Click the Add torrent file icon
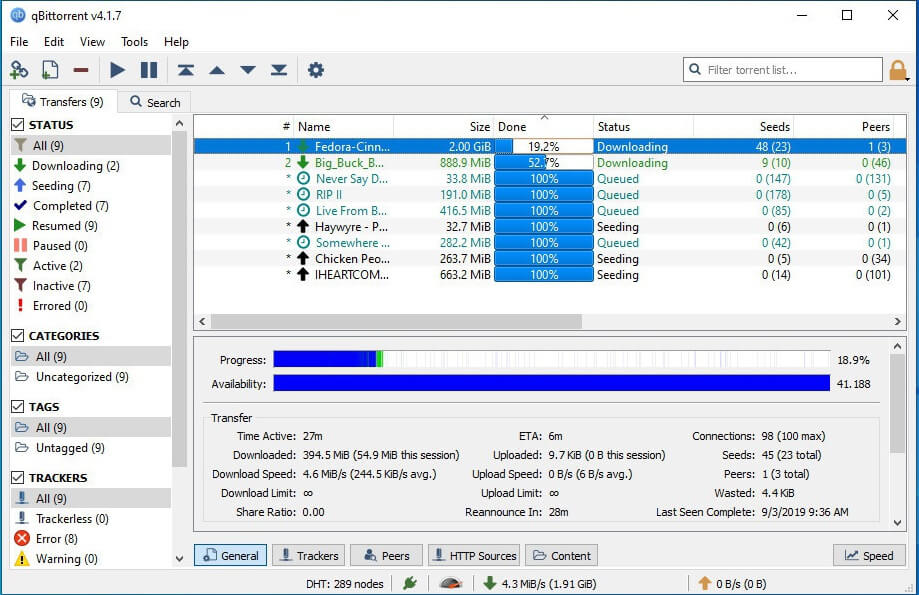919x595 pixels. (x=50, y=70)
